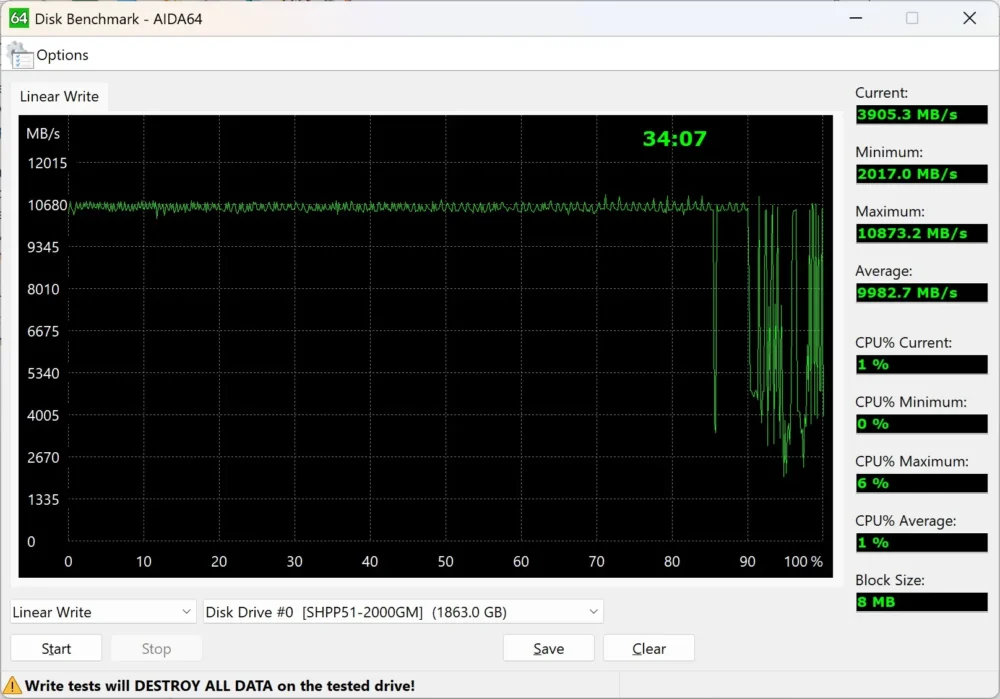
Task: Clear the benchmark graph
Action: click(x=649, y=649)
